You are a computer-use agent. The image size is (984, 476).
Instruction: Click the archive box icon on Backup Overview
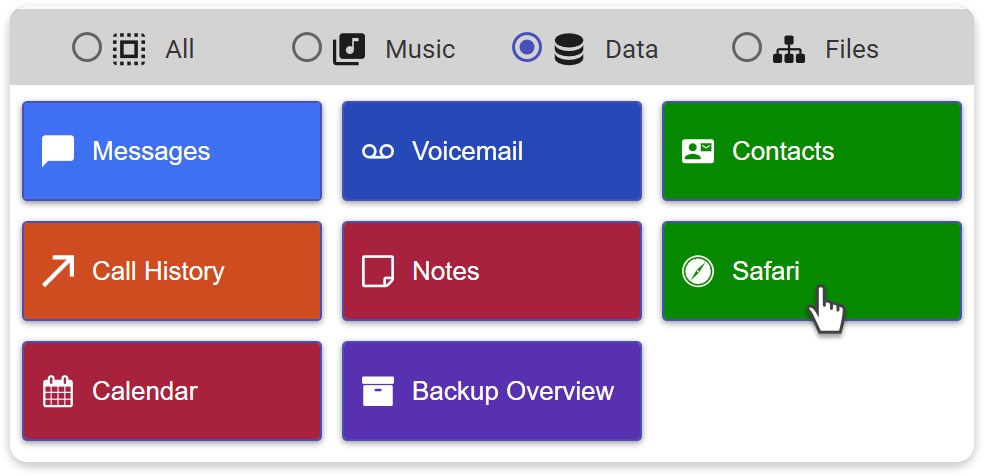pos(378,391)
